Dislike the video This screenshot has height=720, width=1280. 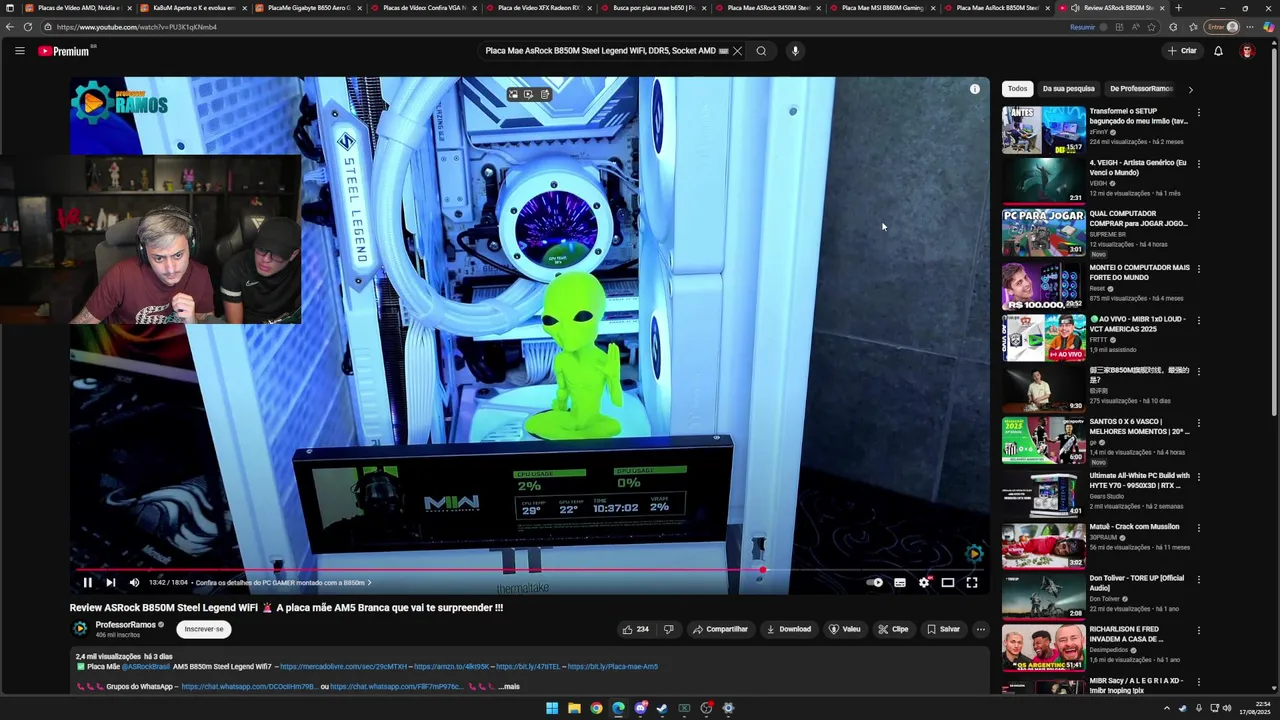click(x=668, y=629)
